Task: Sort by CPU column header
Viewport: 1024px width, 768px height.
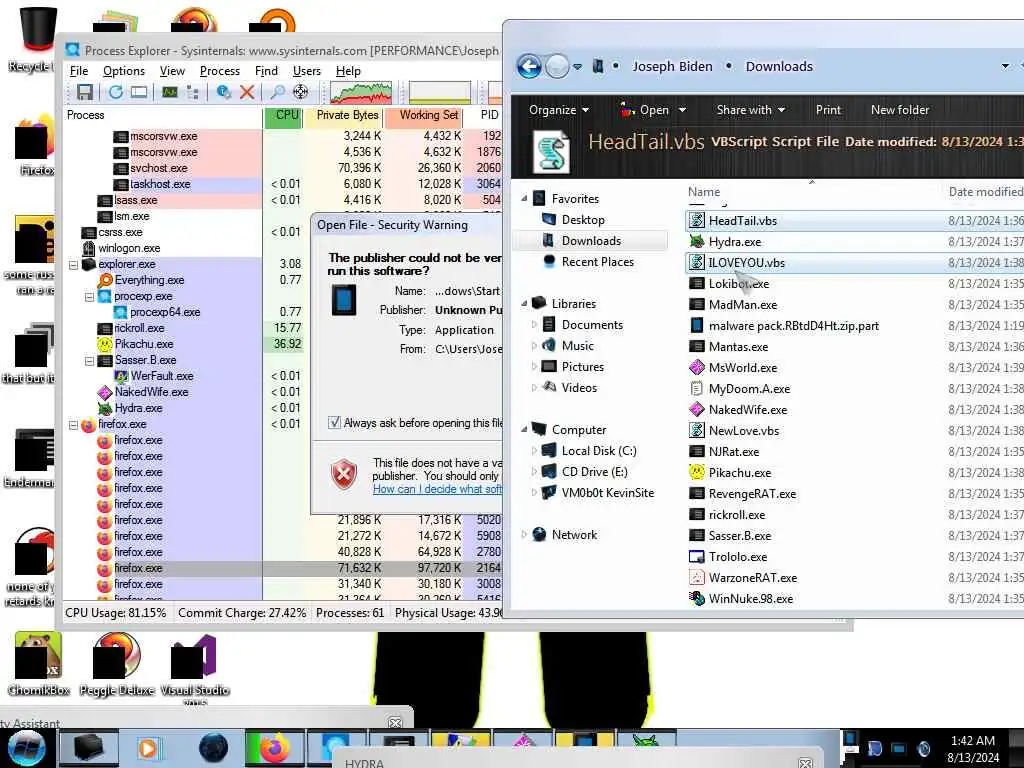Action: tap(283, 116)
